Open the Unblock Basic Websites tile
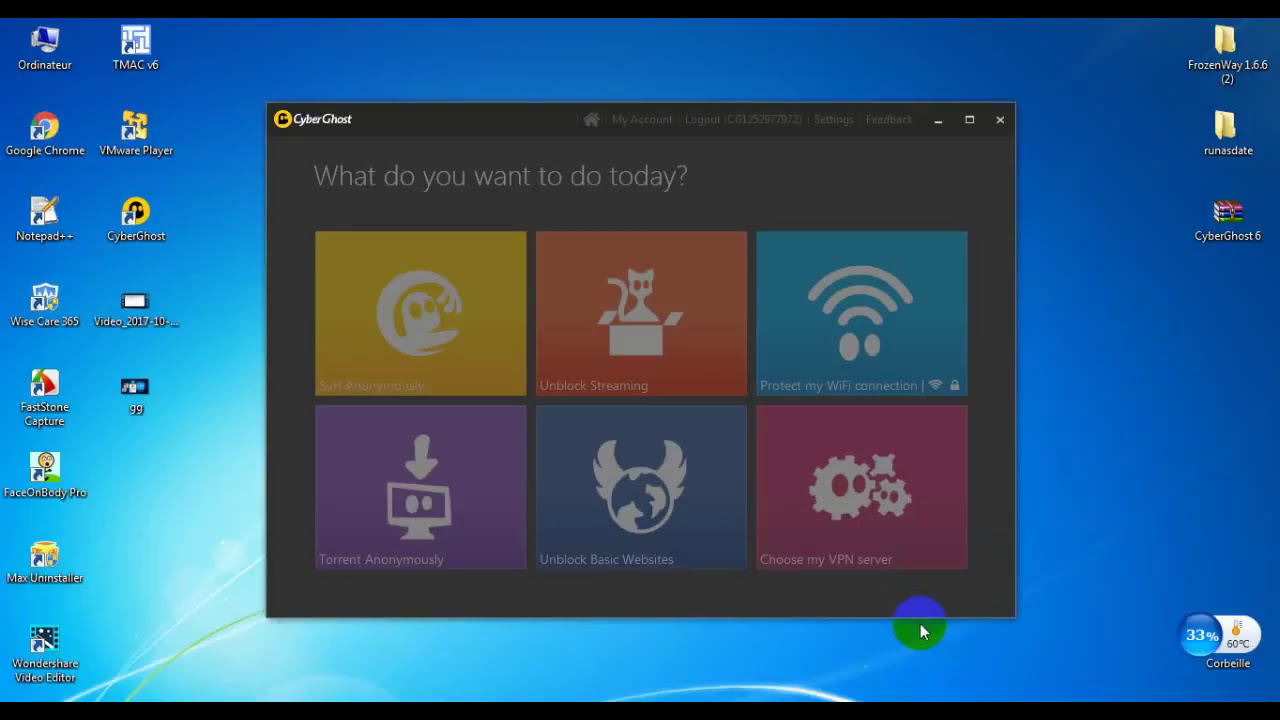Viewport: 1280px width, 720px height. (641, 487)
